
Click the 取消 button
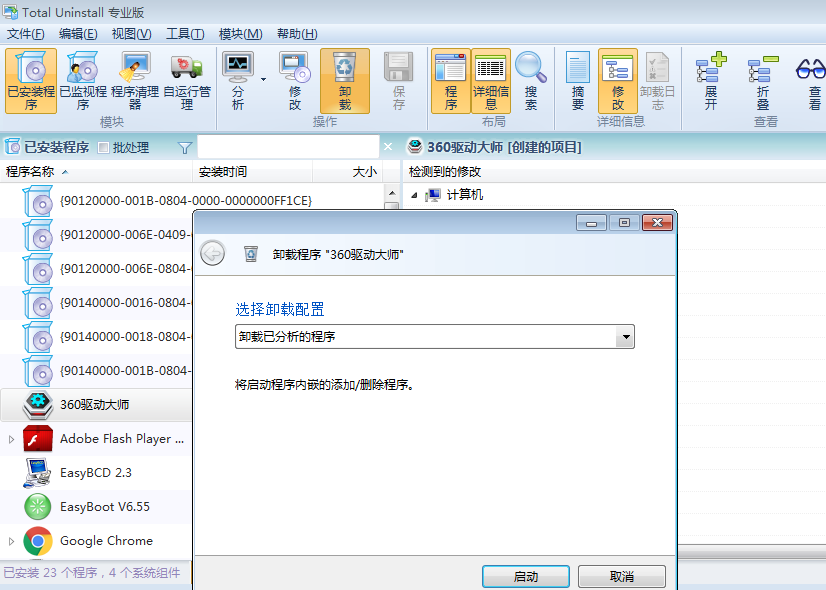pos(621,576)
